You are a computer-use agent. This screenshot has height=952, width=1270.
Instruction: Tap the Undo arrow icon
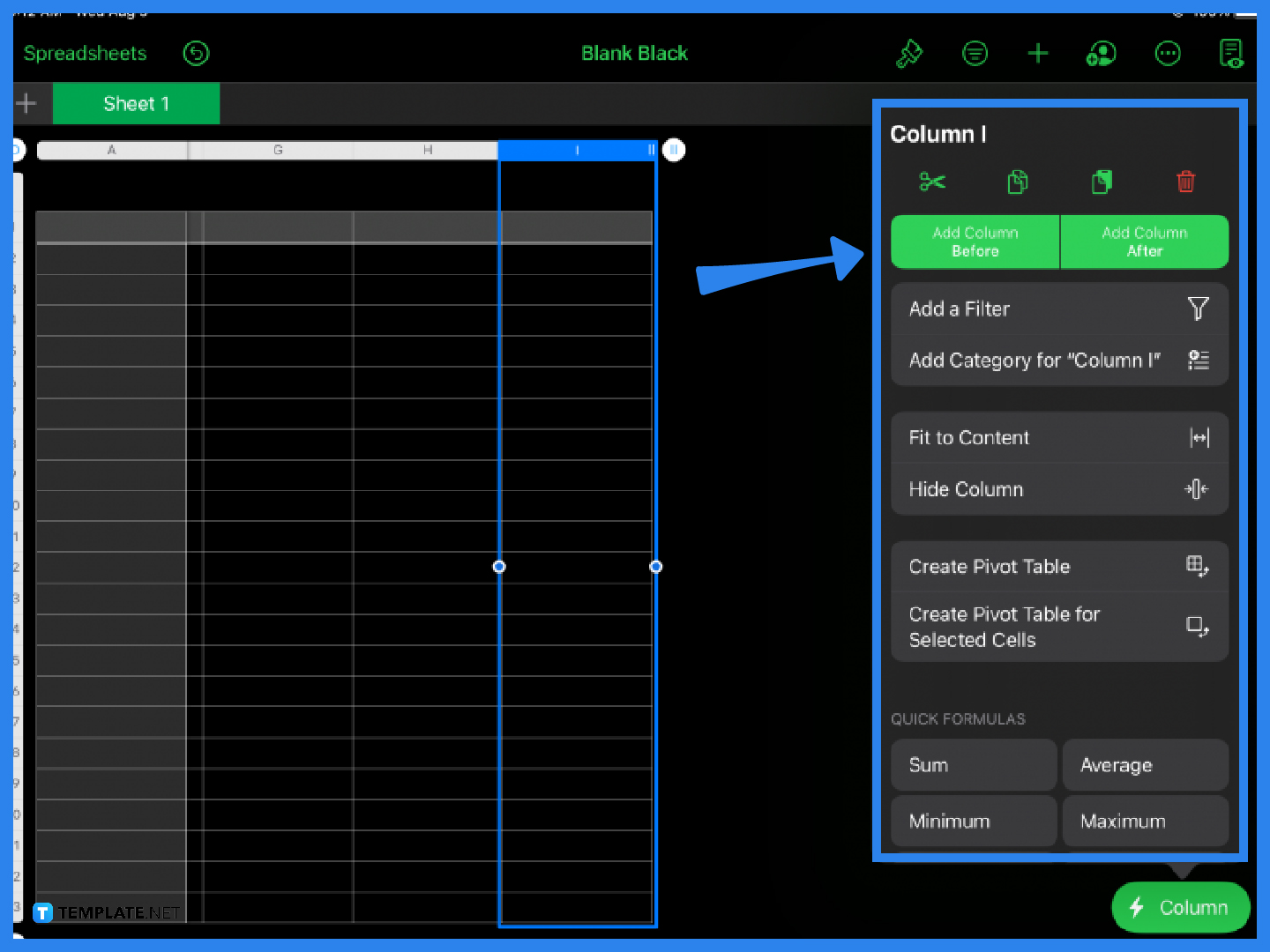point(196,54)
